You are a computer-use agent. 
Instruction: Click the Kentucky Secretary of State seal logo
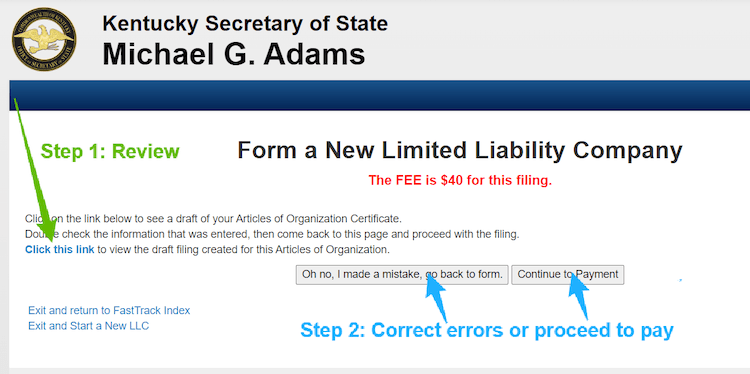(x=44, y=39)
